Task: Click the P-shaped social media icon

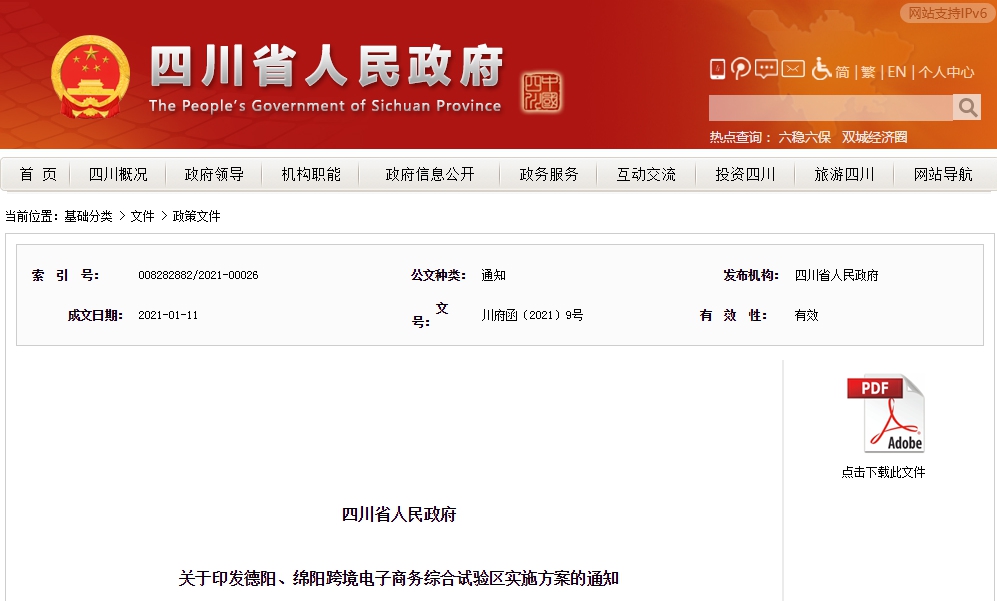Action: [x=740, y=69]
